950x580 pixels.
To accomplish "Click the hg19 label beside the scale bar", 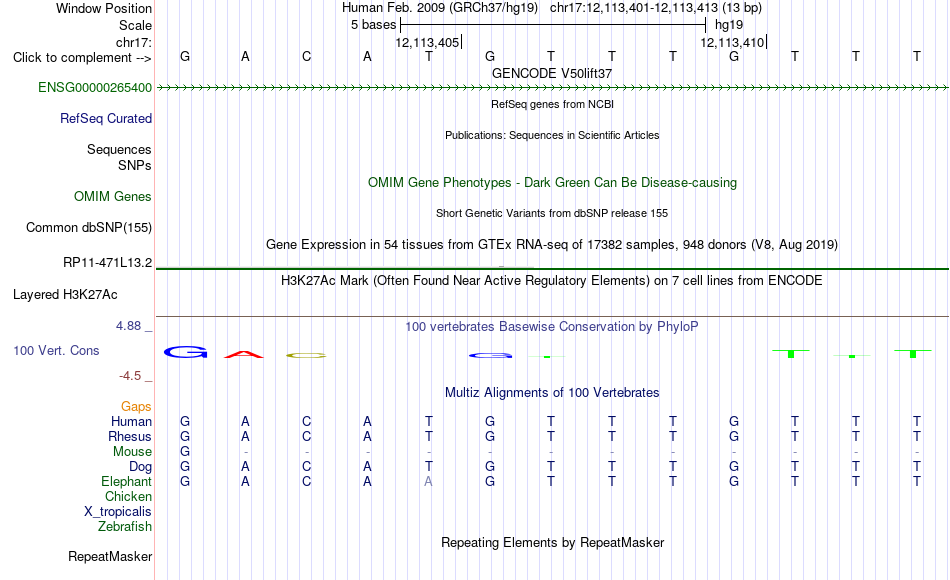I will (729, 25).
